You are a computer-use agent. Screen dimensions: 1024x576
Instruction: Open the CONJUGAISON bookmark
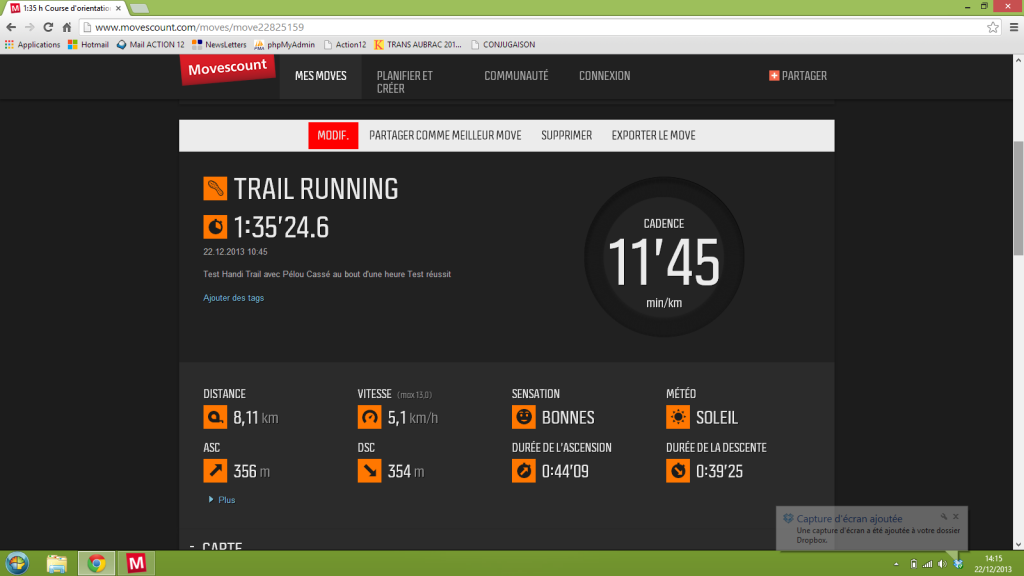coord(503,44)
